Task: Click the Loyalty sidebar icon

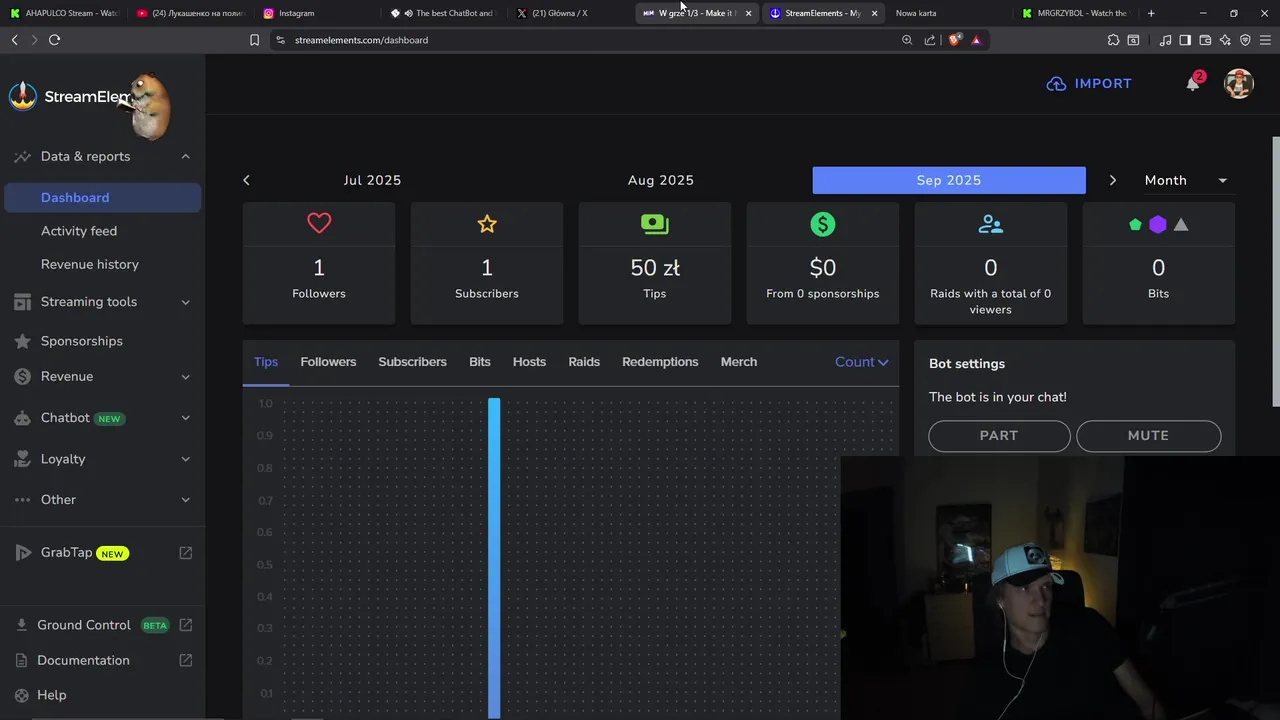Action: coord(22,459)
